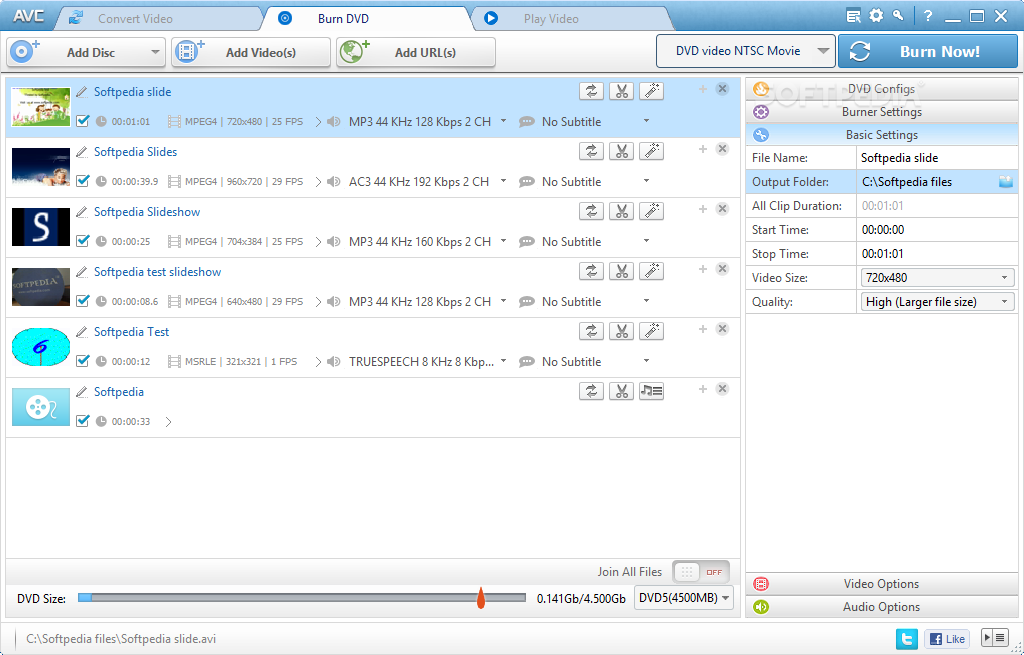Image resolution: width=1024 pixels, height=655 pixels.
Task: Click scissors clip icon for Softpedia slide
Action: click(x=621, y=91)
